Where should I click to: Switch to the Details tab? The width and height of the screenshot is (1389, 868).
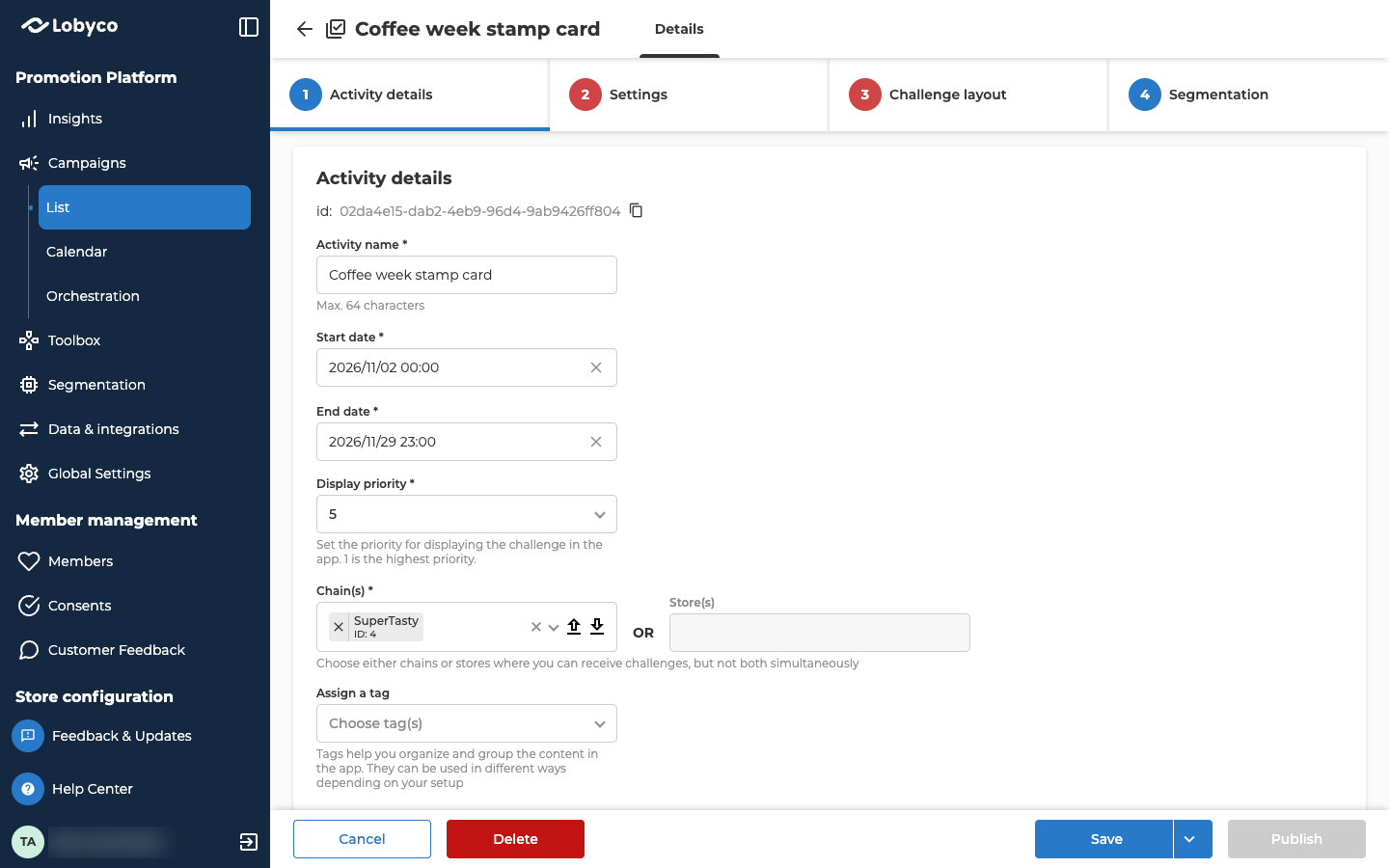pyautogui.click(x=679, y=29)
